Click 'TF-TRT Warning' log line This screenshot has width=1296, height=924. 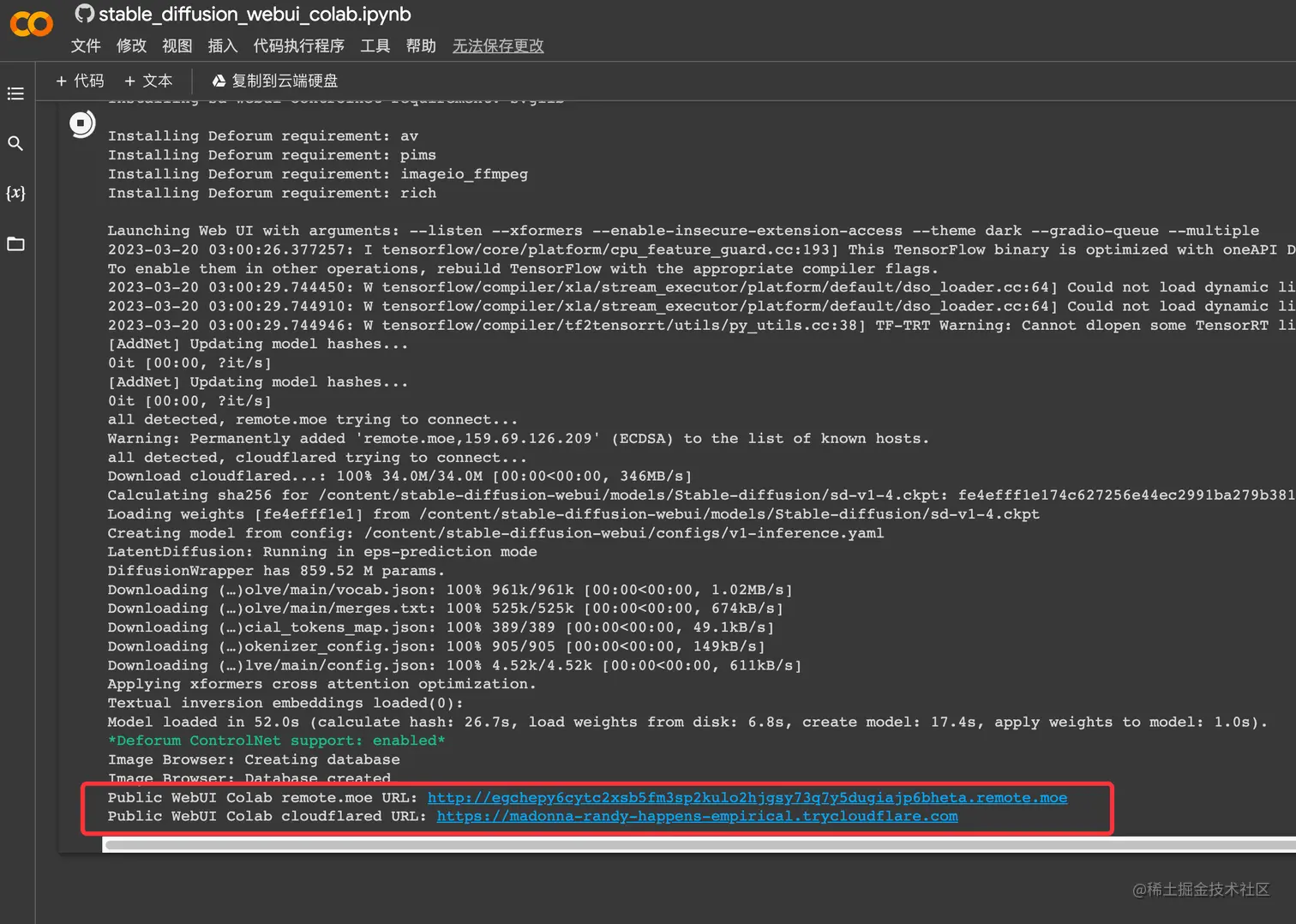pyautogui.click(x=701, y=326)
